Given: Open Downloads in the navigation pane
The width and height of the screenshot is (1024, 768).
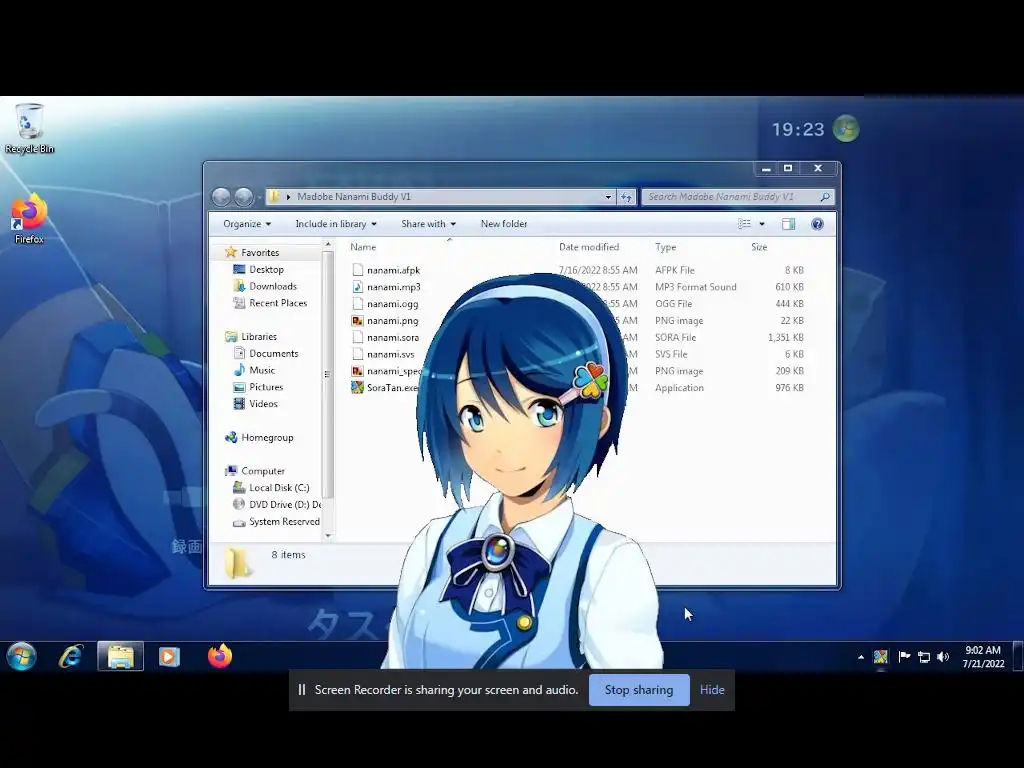Looking at the screenshot, I should (273, 287).
